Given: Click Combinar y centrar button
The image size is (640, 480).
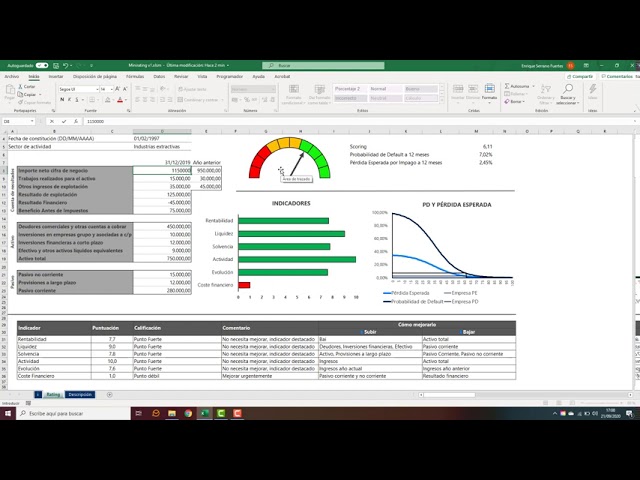Looking at the screenshot, I should [x=198, y=100].
